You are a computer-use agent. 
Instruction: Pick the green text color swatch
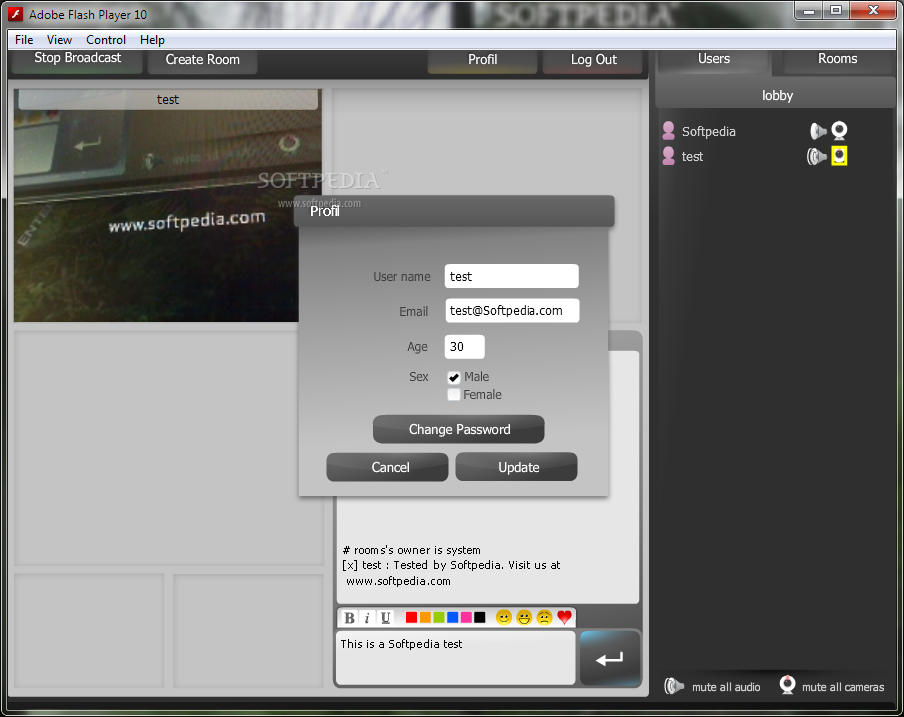point(439,618)
